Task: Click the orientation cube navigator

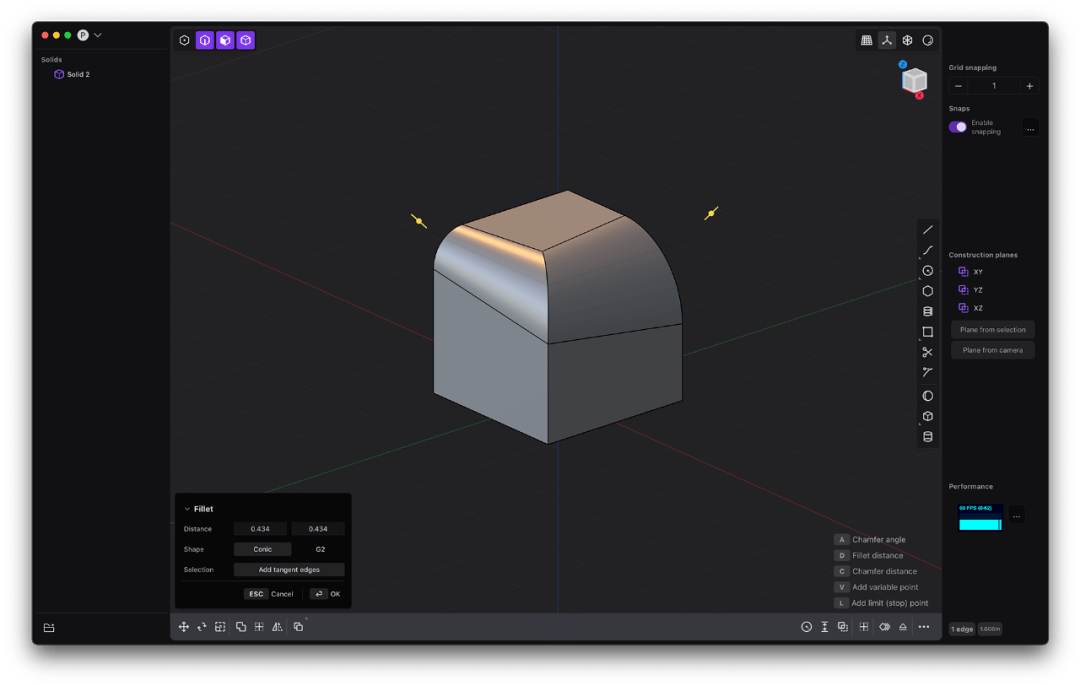Action: (914, 81)
